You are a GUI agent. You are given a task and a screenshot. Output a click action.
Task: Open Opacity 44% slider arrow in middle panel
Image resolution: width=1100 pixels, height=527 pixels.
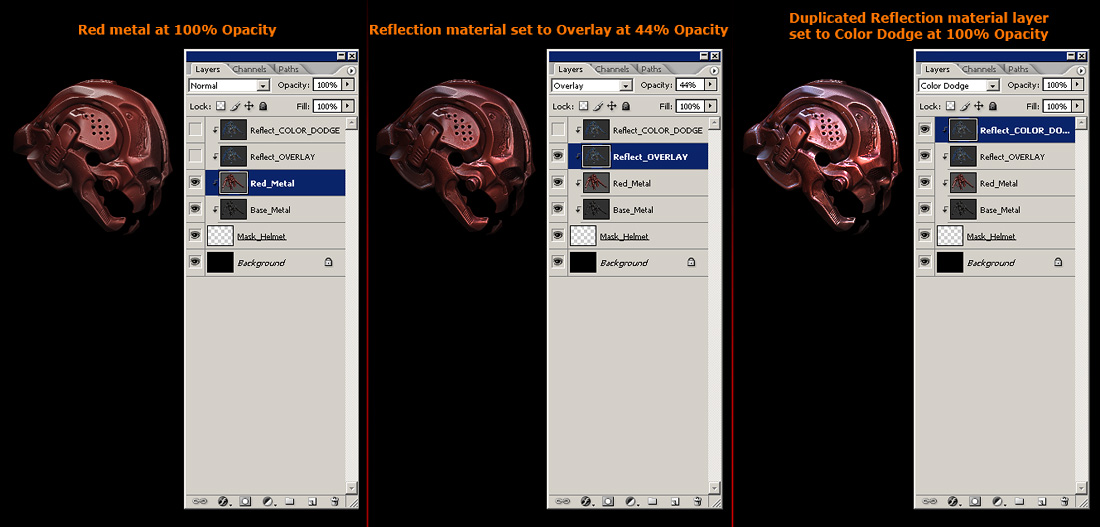[710, 86]
